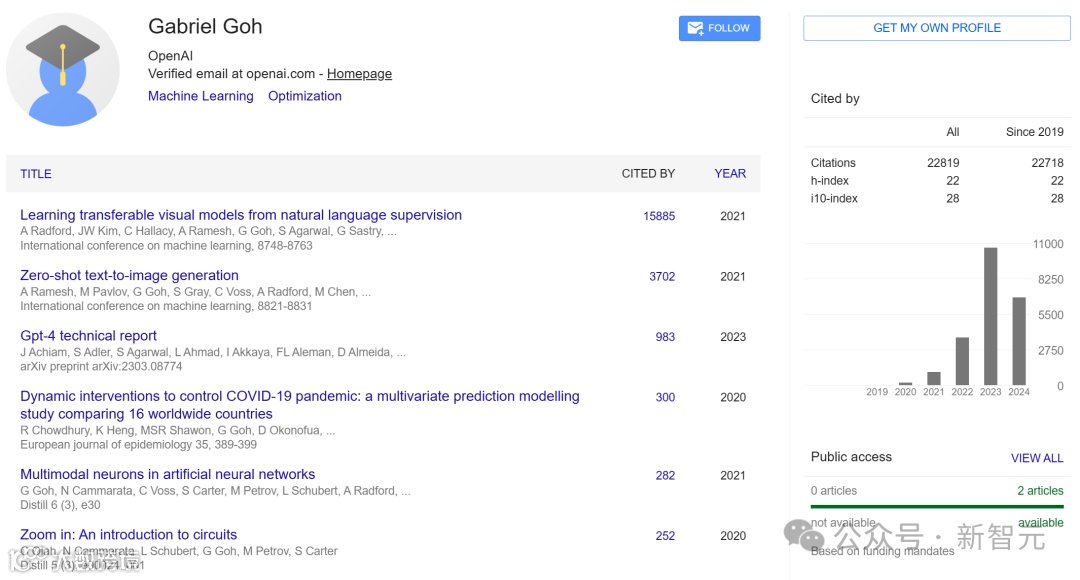The width and height of the screenshot is (1080, 580).
Task: Sort by the Cited By column header
Action: point(648,174)
